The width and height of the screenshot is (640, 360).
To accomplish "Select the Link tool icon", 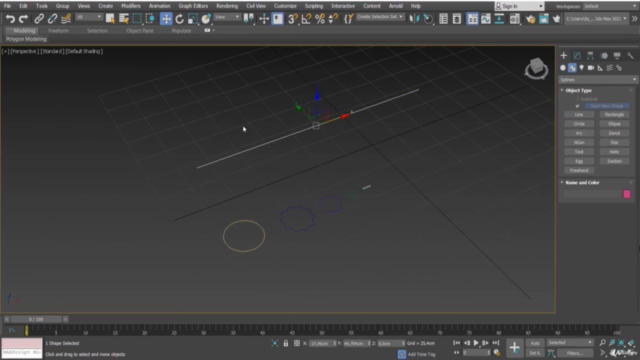I will [39, 19].
